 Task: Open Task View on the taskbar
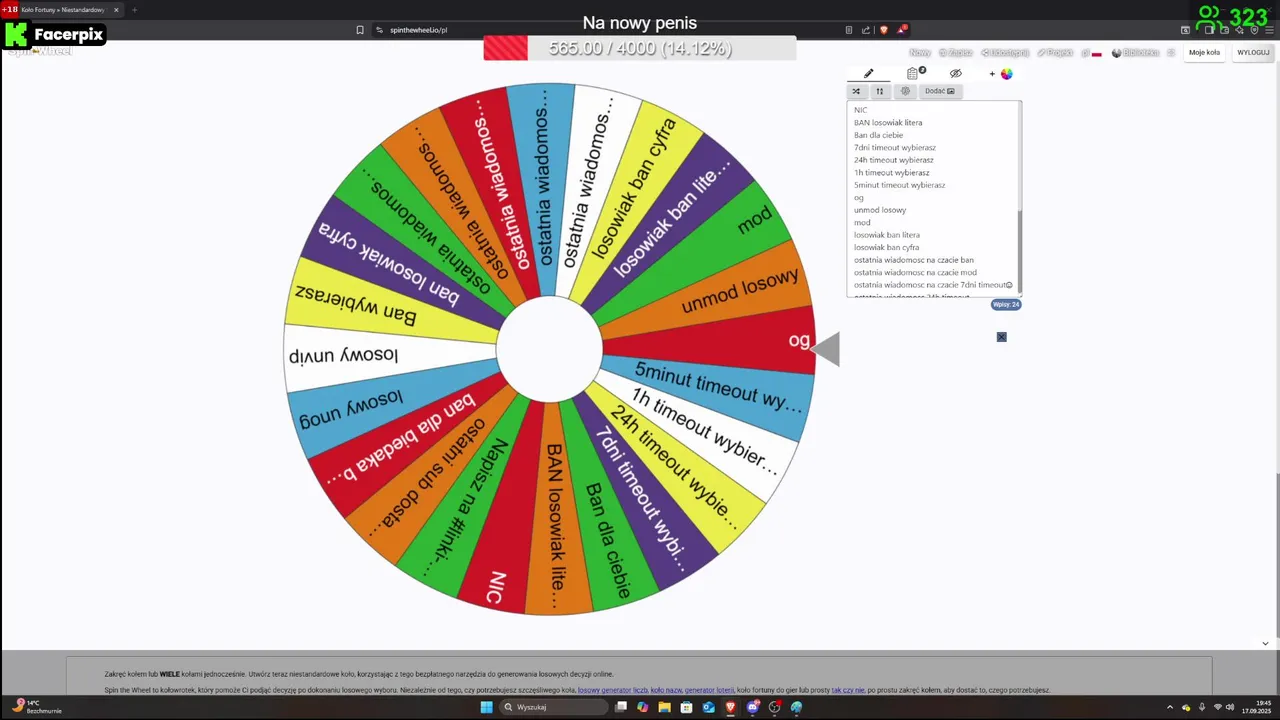621,707
